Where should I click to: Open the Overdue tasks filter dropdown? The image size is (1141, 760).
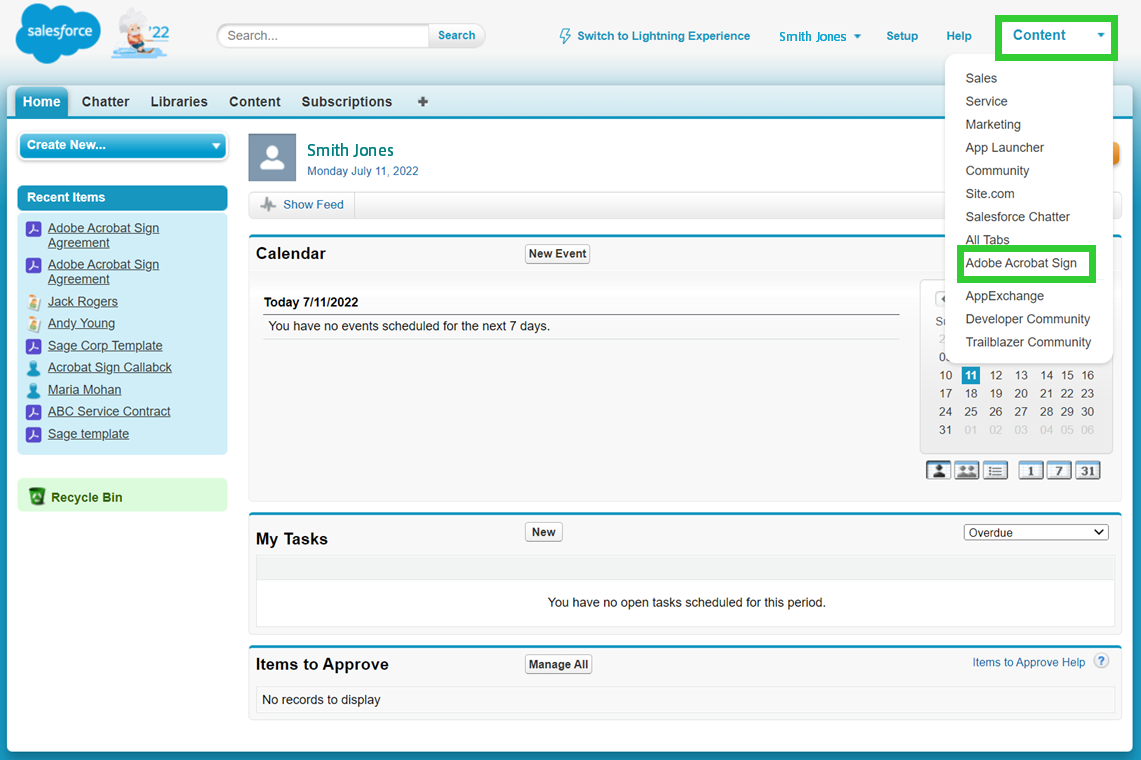pos(1036,532)
